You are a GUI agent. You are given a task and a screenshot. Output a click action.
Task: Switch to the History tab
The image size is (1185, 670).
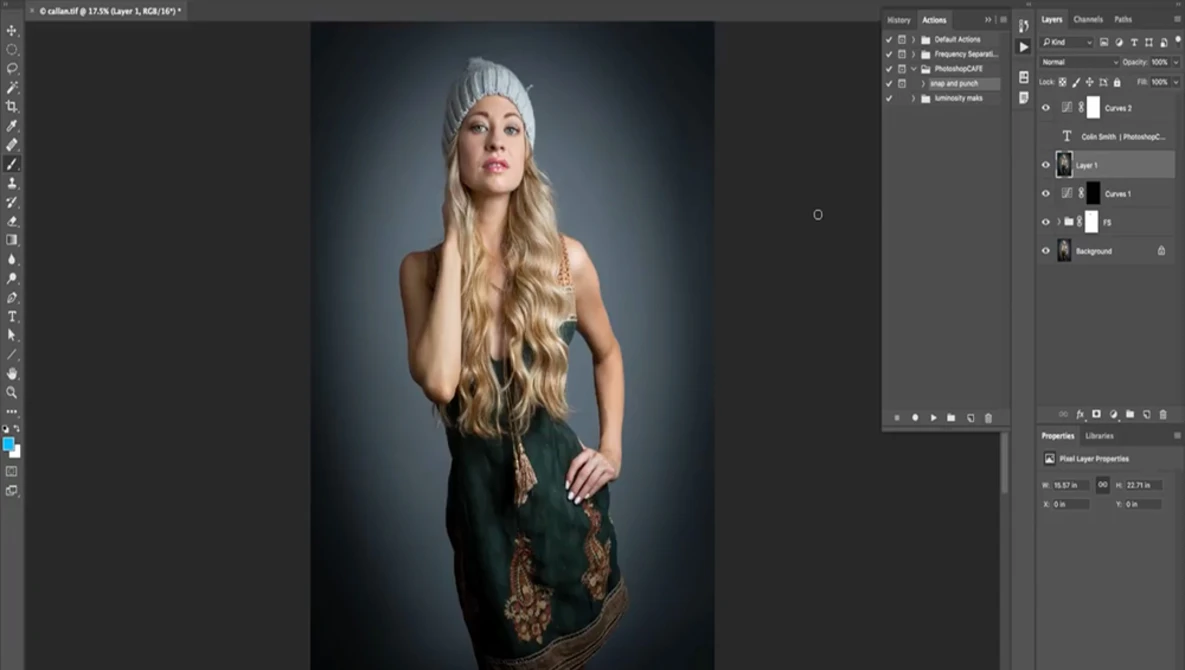tap(899, 20)
